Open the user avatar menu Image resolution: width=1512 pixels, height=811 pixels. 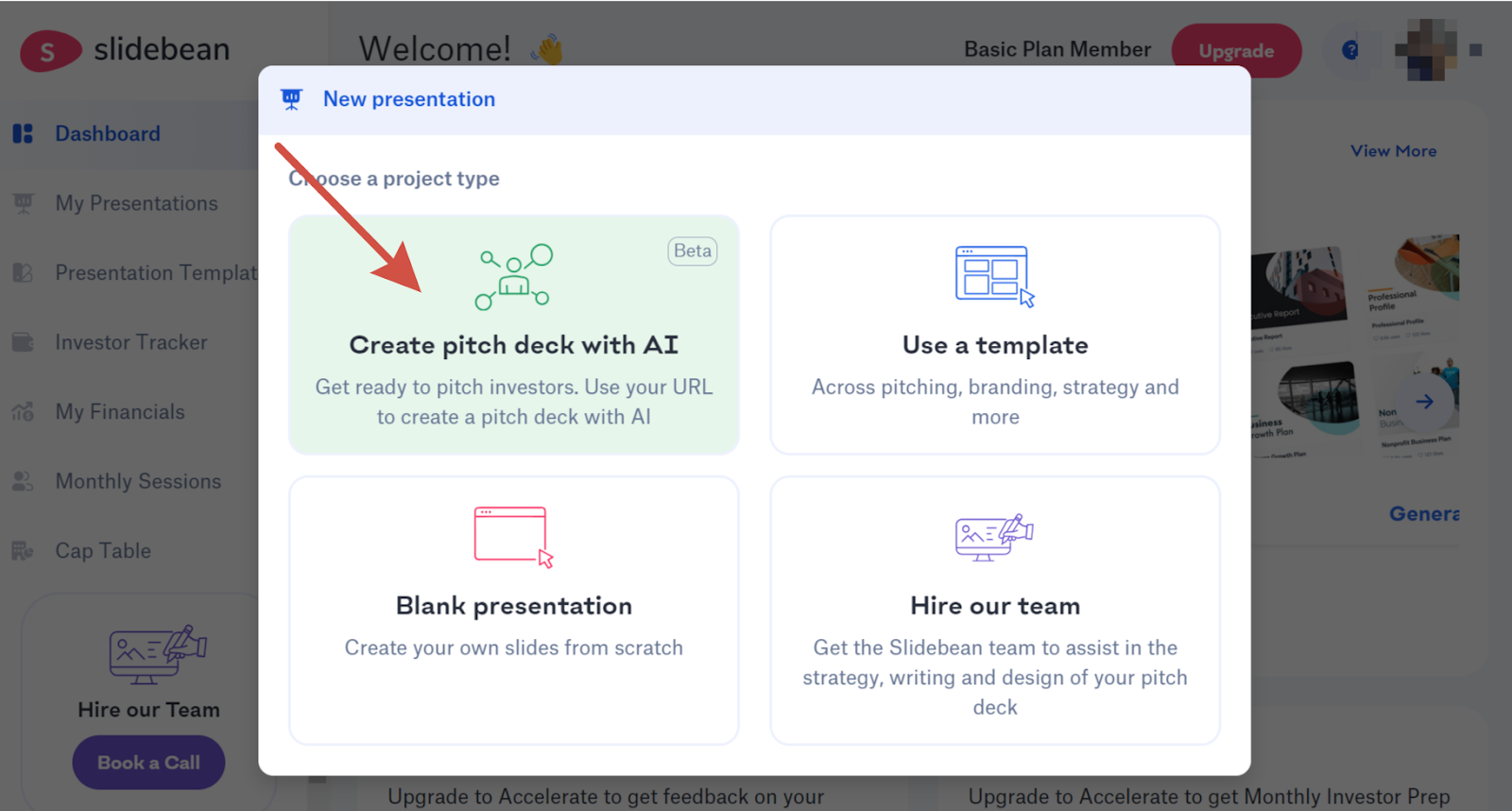(x=1425, y=50)
